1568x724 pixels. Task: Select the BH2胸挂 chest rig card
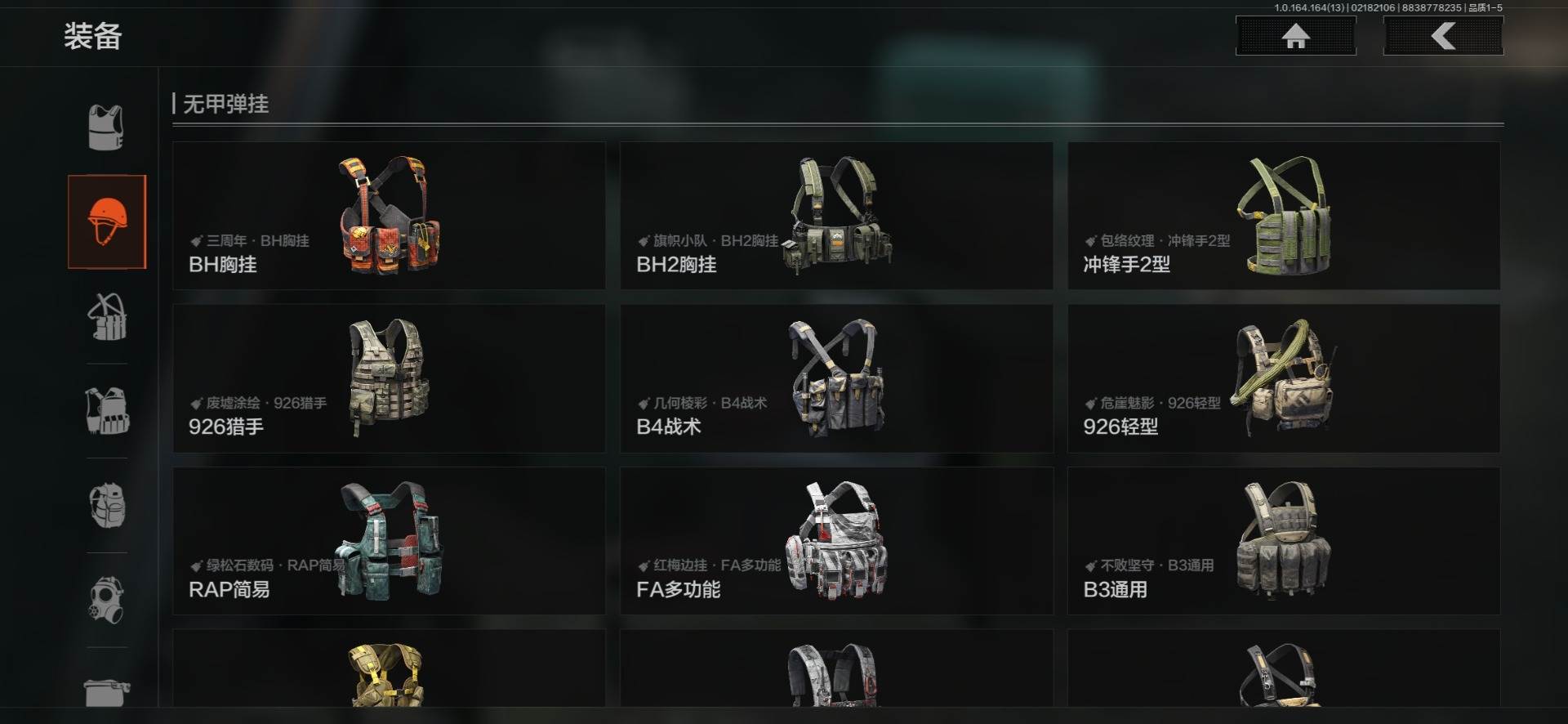(x=836, y=216)
